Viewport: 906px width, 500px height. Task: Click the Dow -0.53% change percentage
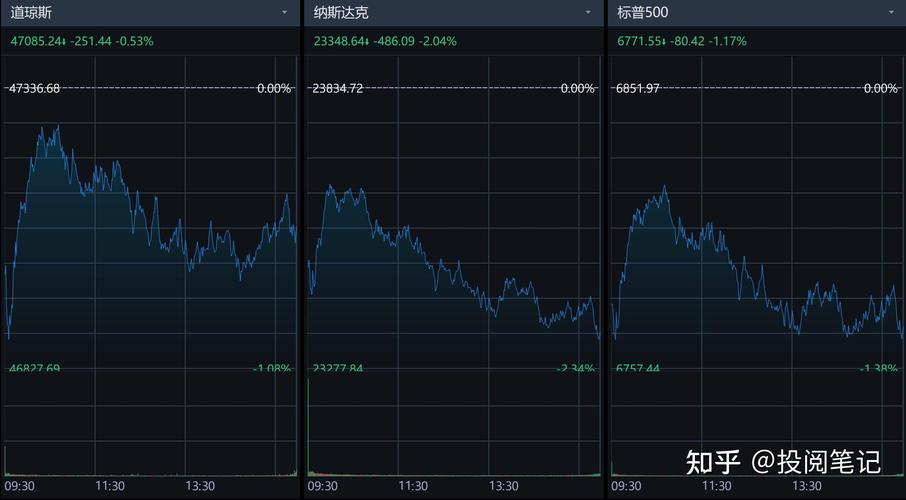[135, 41]
